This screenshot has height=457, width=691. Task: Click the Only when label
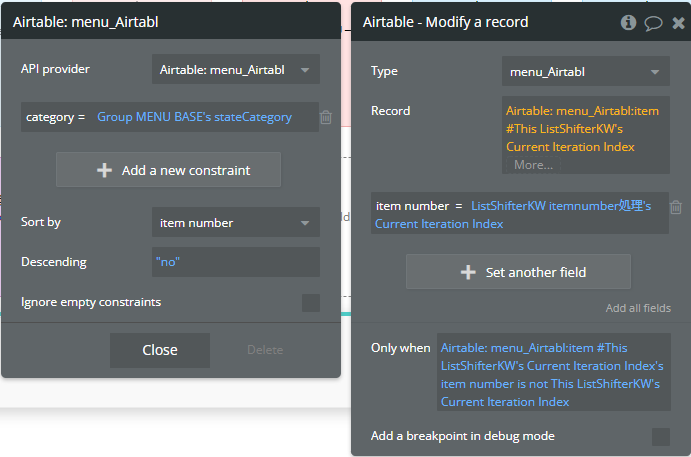click(401, 348)
